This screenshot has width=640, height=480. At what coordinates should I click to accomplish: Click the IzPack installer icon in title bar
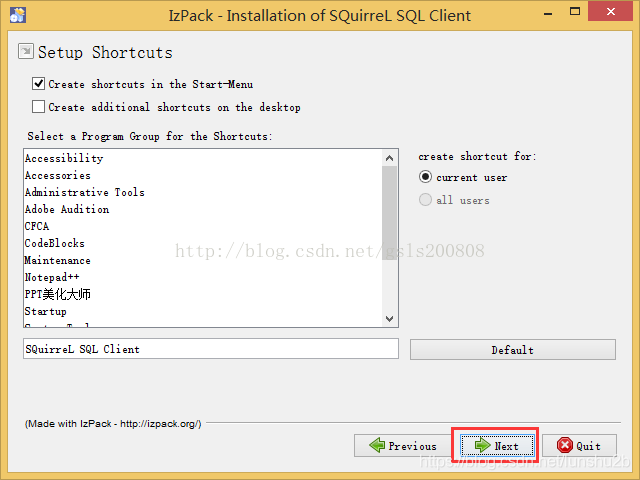click(x=18, y=15)
